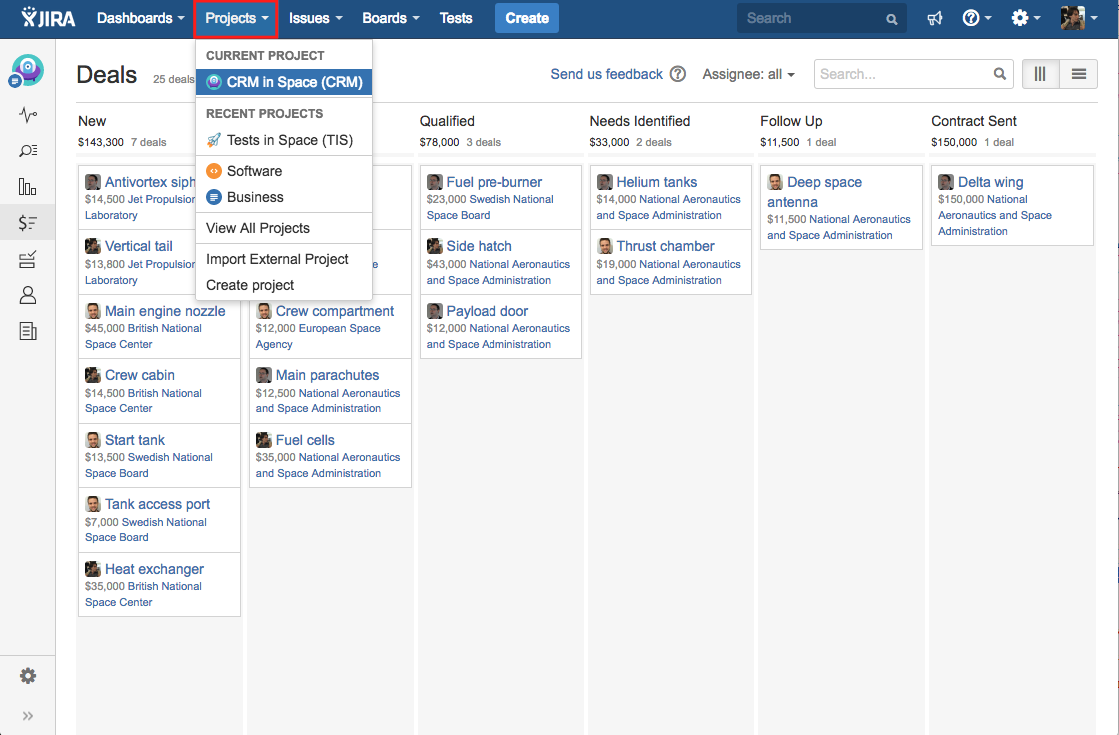This screenshot has width=1119, height=735.
Task: Collapse the Projects dropdown menu
Action: tap(236, 19)
